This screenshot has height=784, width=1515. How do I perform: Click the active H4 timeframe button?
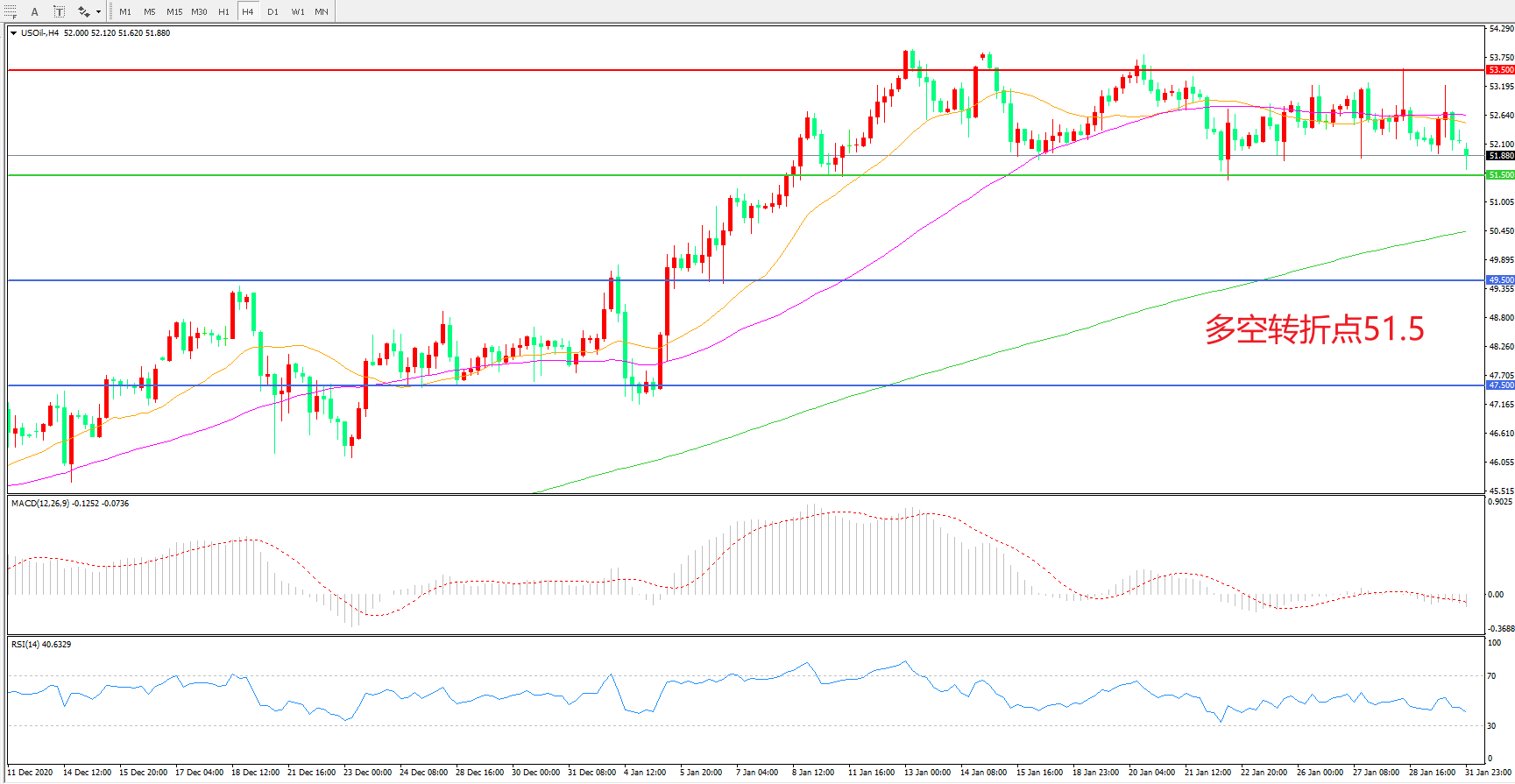coord(248,11)
